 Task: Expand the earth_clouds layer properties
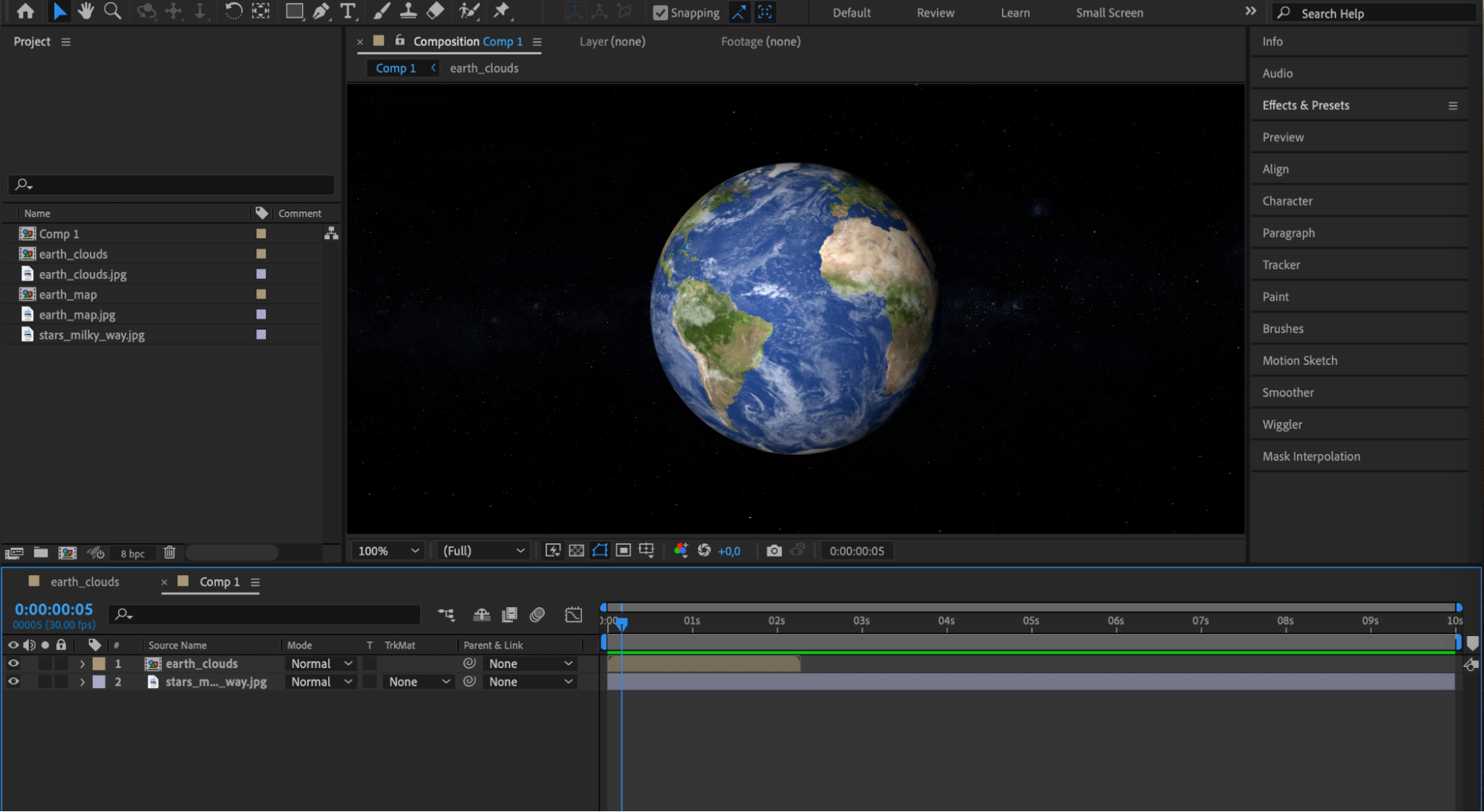point(82,664)
